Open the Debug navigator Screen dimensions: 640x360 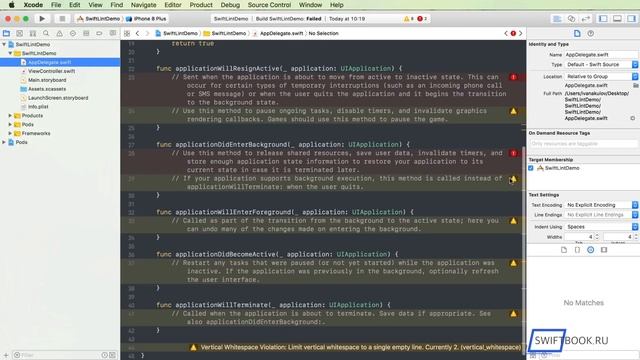[x=86, y=33]
